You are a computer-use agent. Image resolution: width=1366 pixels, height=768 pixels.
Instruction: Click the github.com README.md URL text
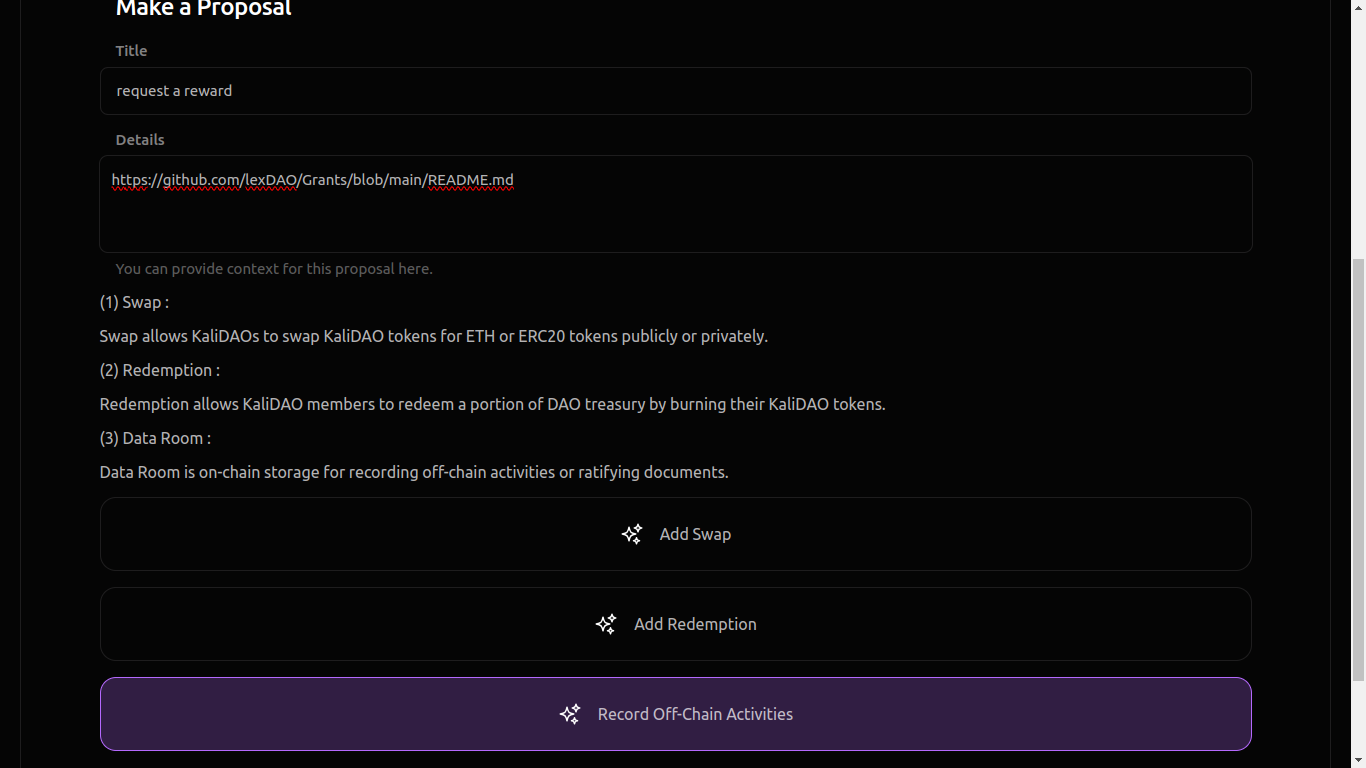coord(313,181)
